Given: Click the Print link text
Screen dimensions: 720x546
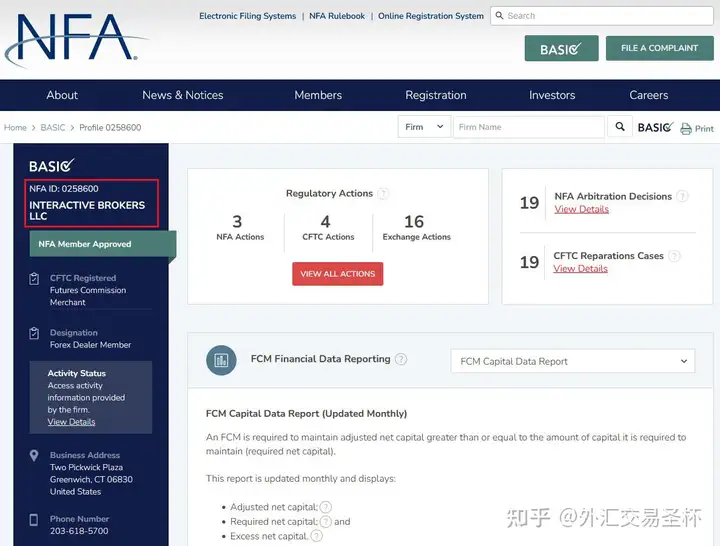Looking at the screenshot, I should [704, 129].
